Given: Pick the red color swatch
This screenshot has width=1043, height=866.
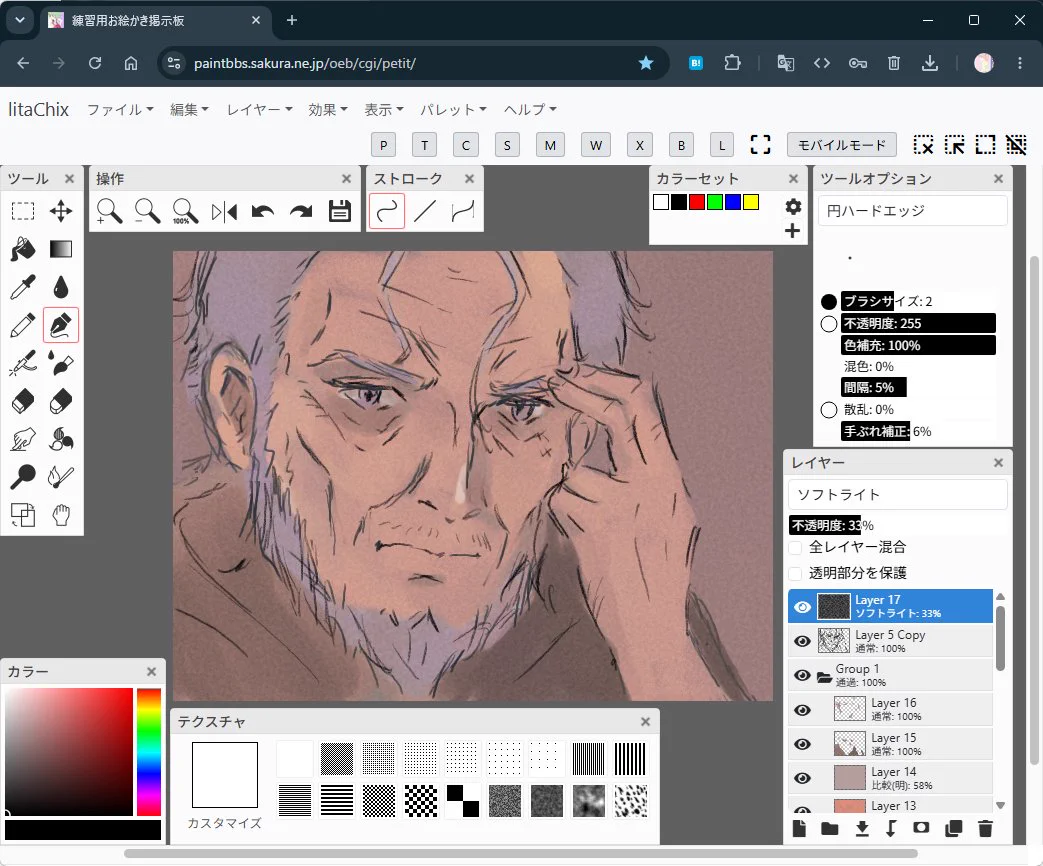Looking at the screenshot, I should tap(696, 202).
